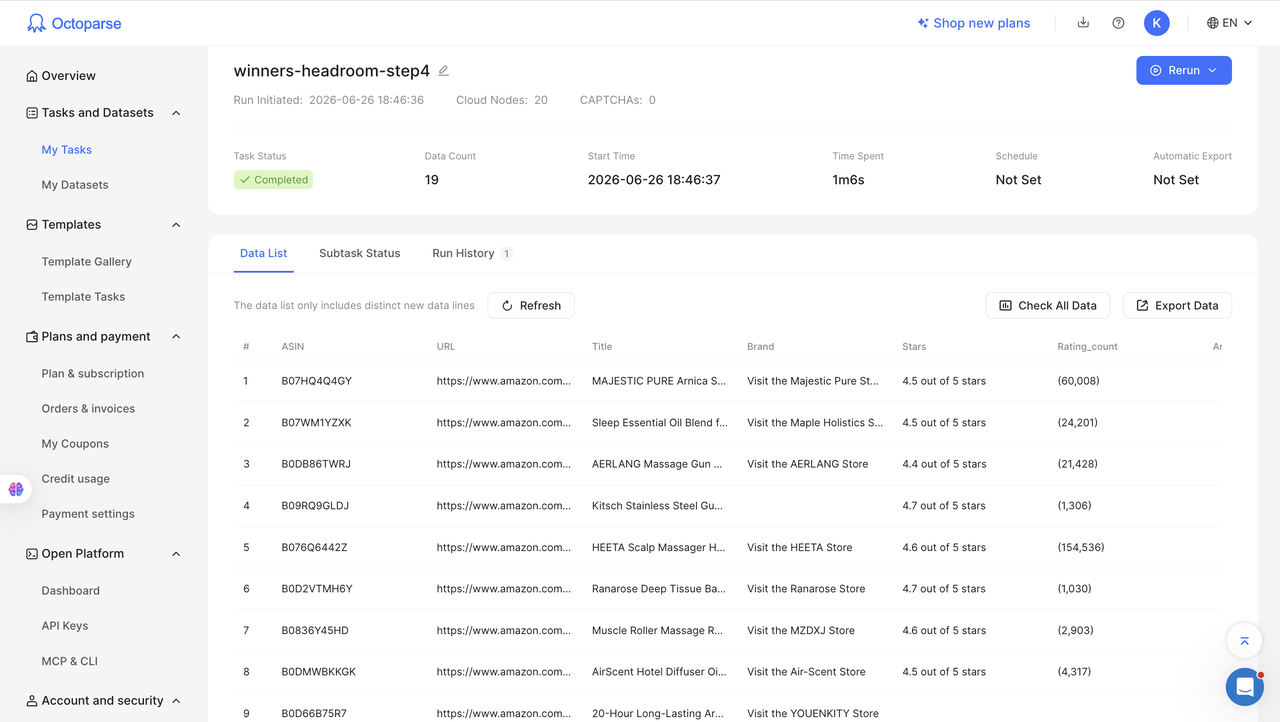Click Visit the Ranarose Store cell
The width and height of the screenshot is (1280, 722).
click(806, 589)
